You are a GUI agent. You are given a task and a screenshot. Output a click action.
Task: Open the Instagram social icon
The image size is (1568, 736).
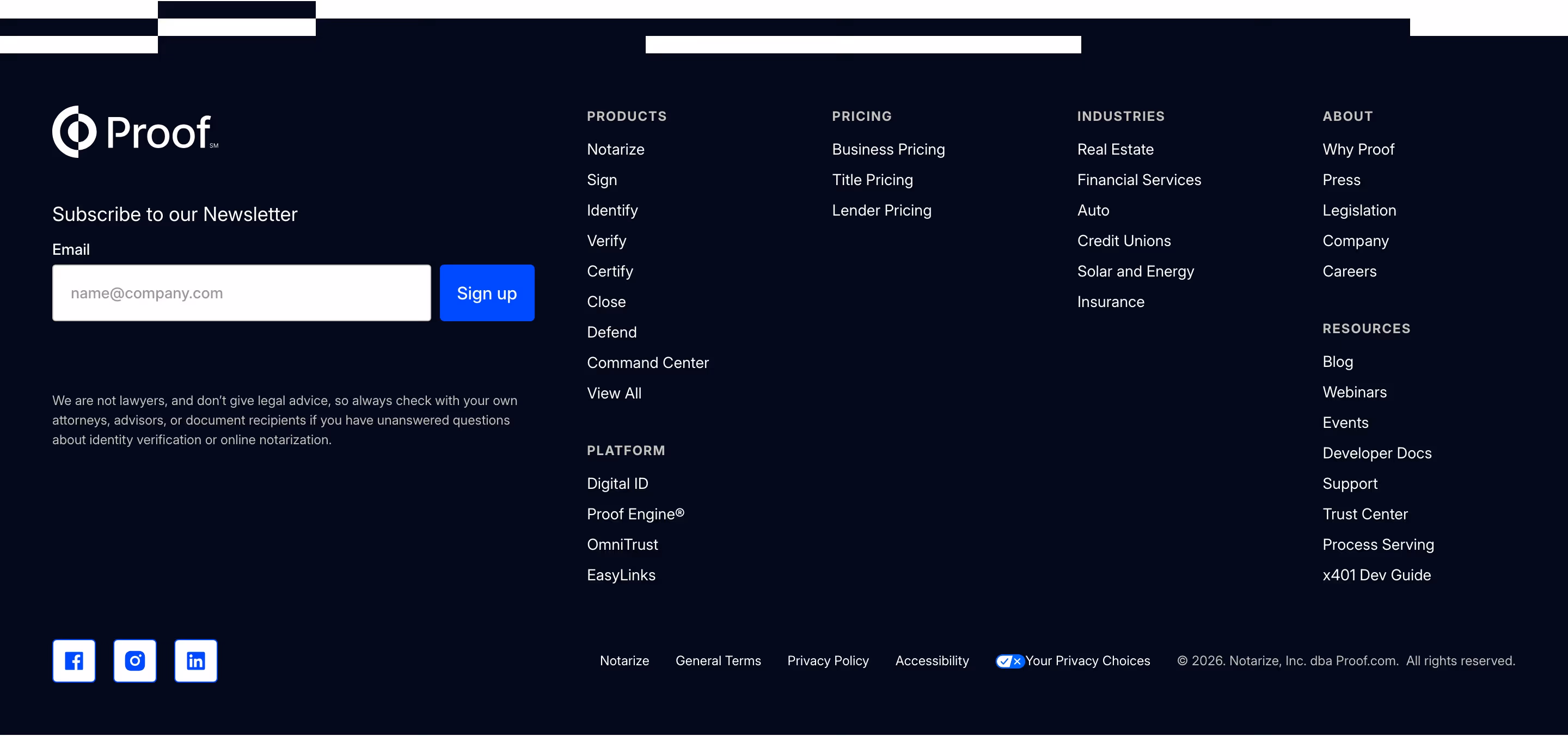[x=134, y=660]
